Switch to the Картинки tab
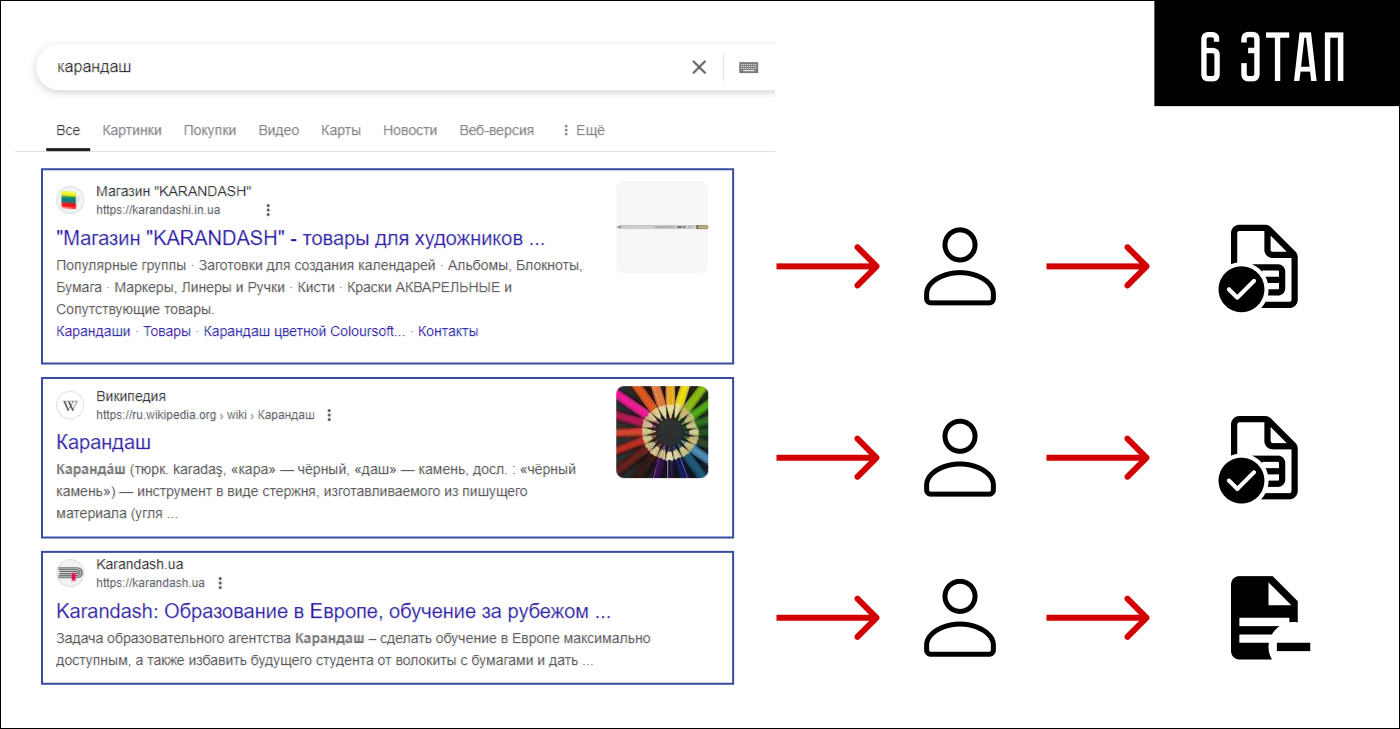This screenshot has width=1400, height=729. tap(131, 130)
